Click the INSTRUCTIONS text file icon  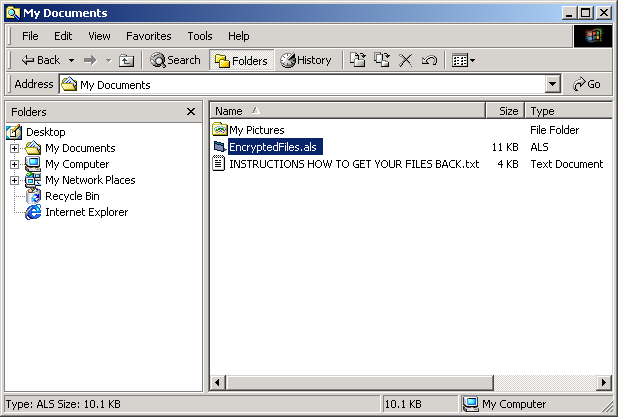[x=219, y=163]
